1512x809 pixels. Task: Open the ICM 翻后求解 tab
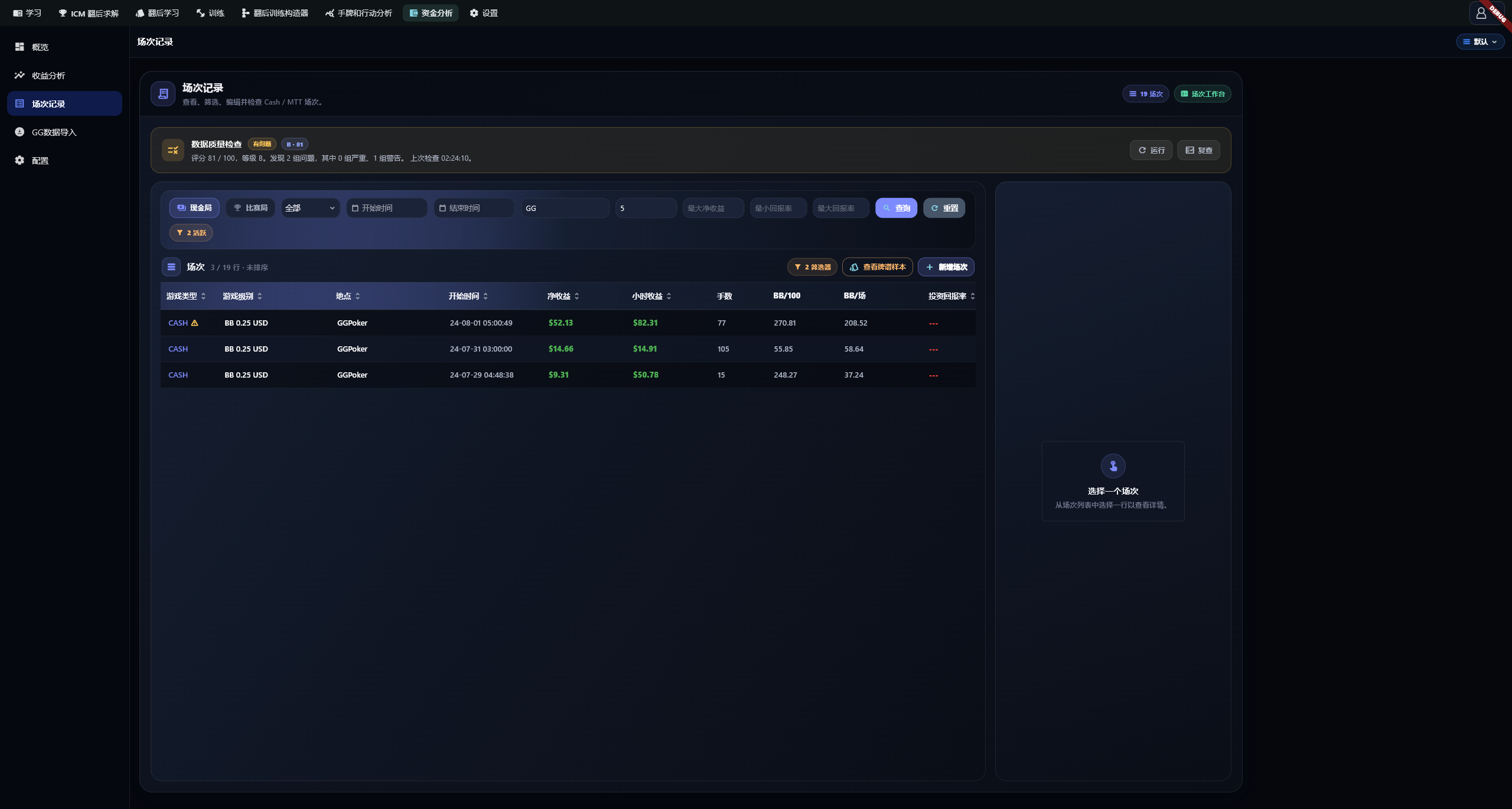[x=89, y=13]
